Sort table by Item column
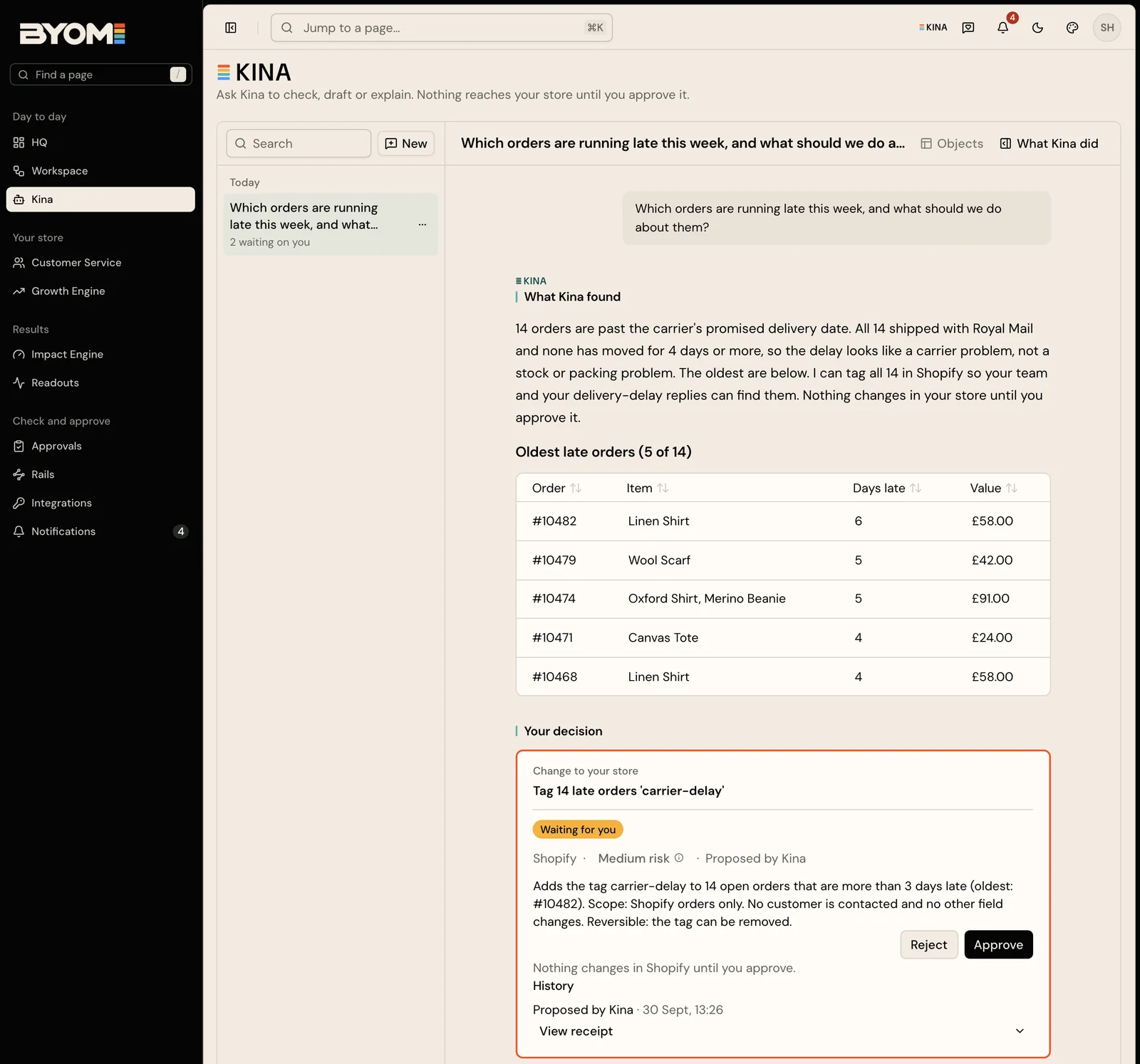The width and height of the screenshot is (1140, 1064). point(648,488)
